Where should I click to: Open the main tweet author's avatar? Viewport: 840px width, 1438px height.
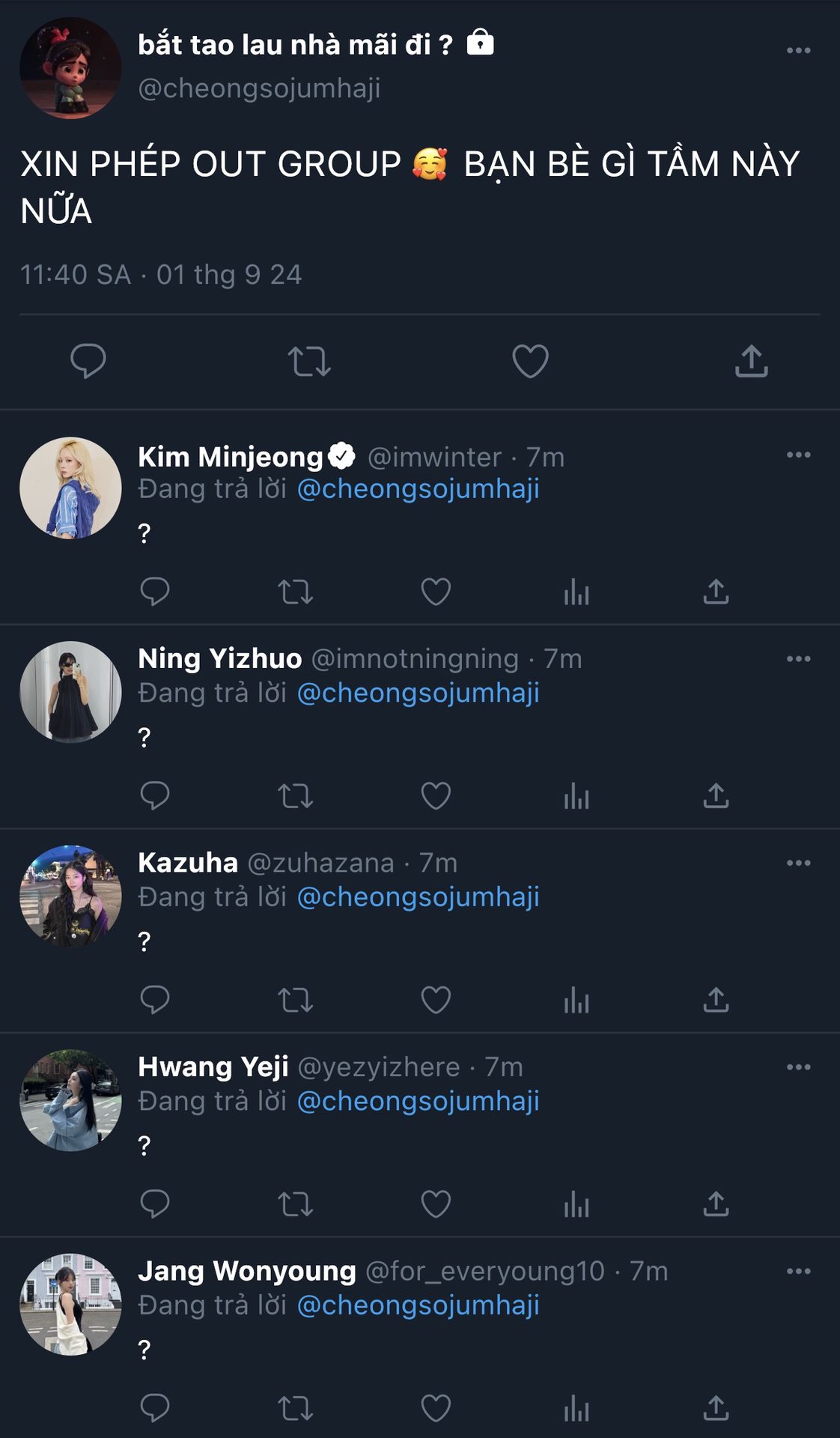(x=70, y=68)
